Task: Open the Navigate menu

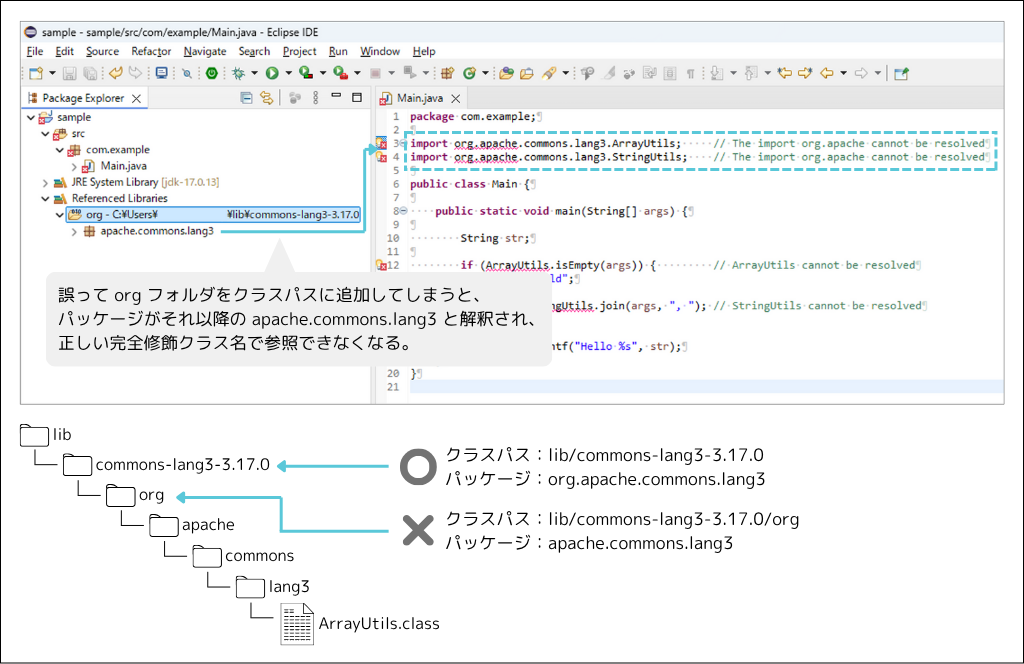Action: [x=205, y=52]
